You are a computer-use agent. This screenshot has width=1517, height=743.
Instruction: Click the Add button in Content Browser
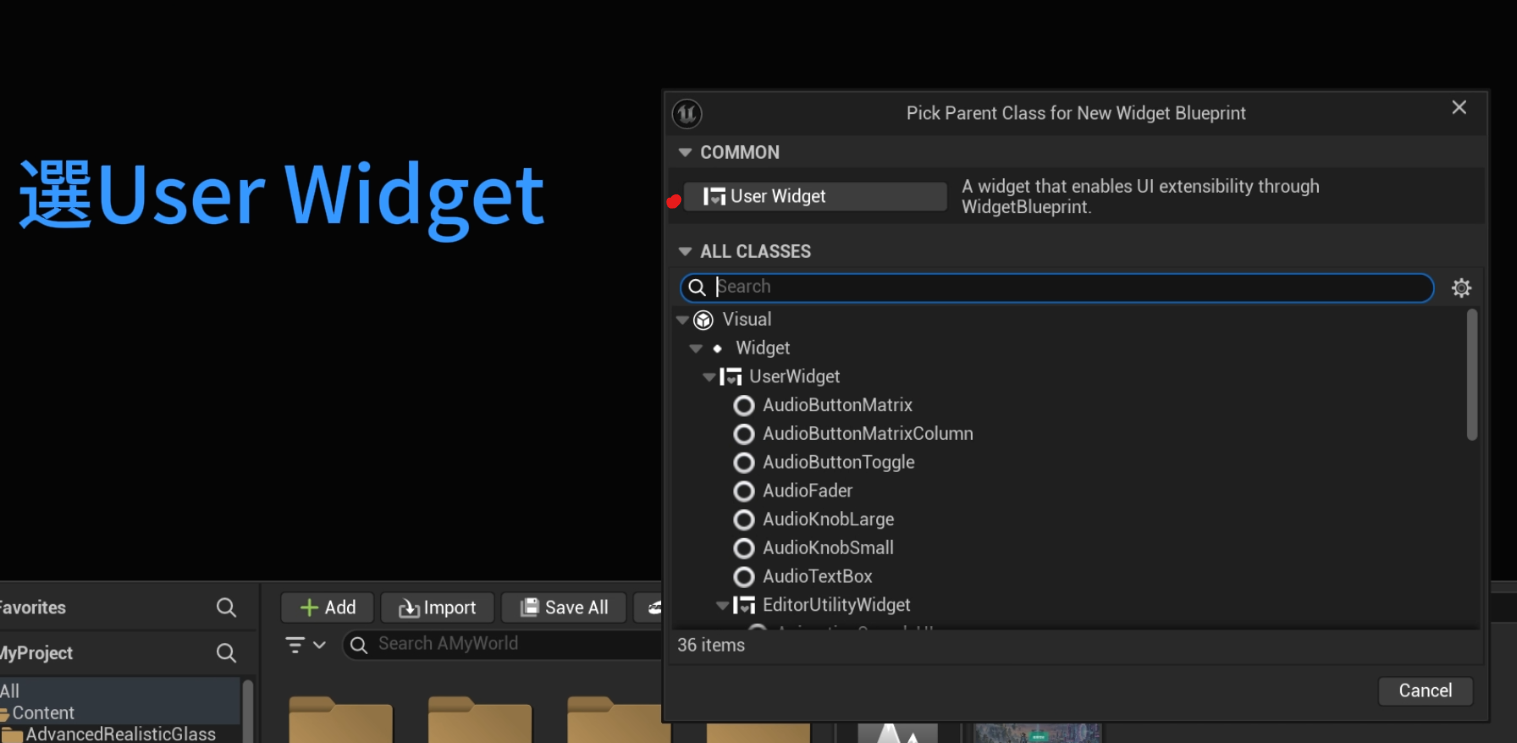coord(327,608)
